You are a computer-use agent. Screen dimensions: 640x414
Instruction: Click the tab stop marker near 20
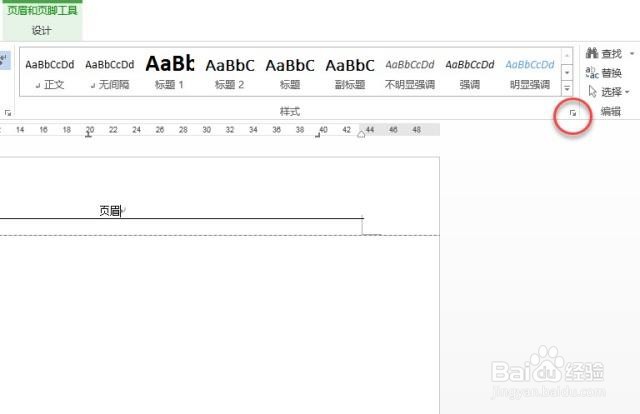tap(88, 135)
